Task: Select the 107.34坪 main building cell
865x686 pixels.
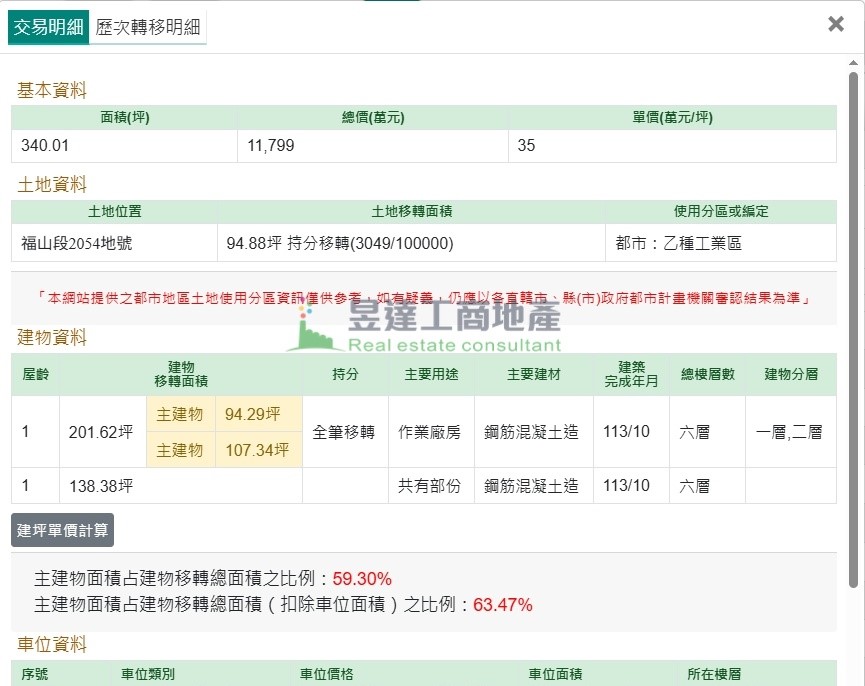Action: (x=257, y=450)
